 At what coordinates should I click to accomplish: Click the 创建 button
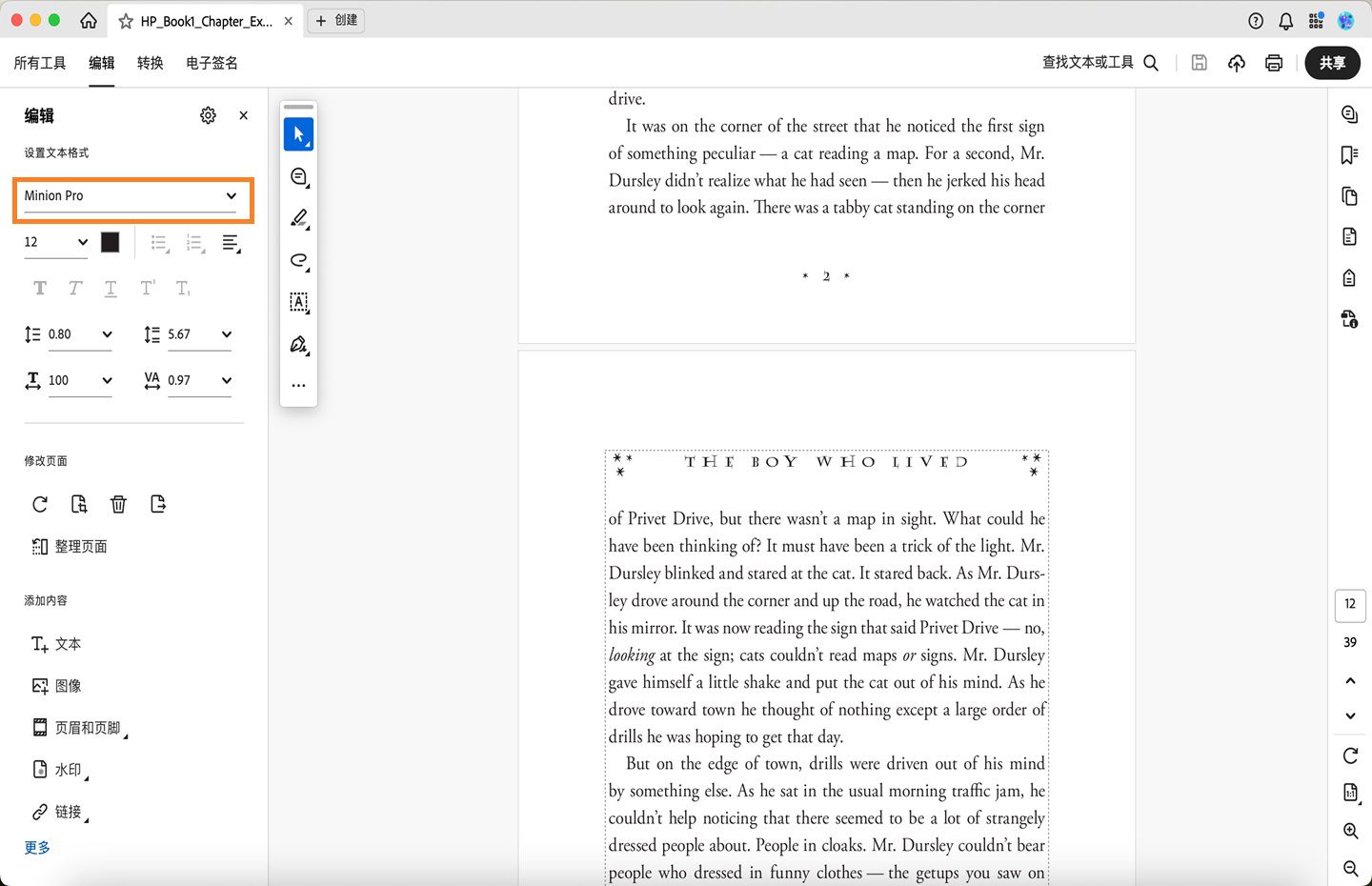tap(337, 20)
